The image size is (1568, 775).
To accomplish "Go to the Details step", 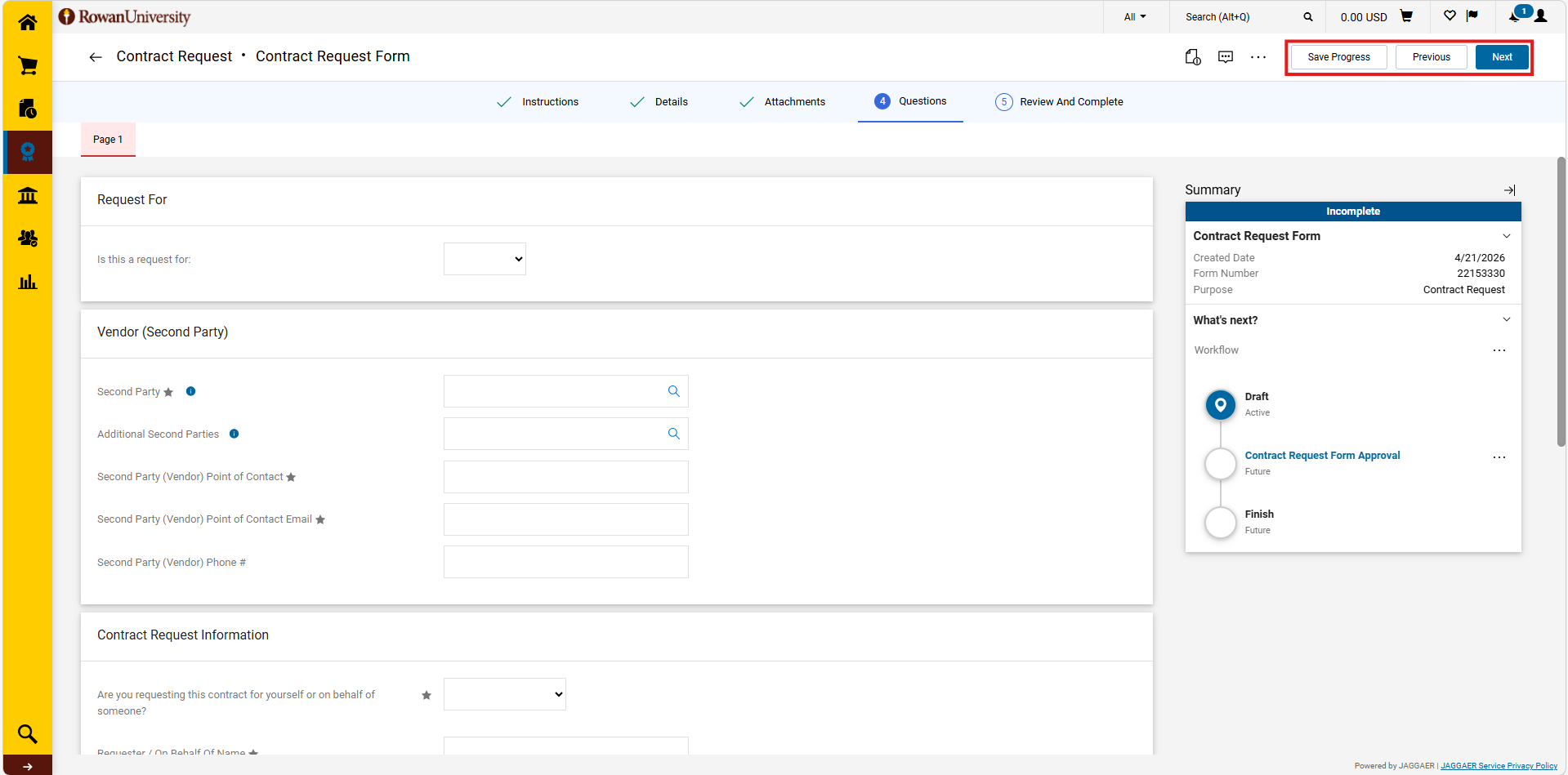I will [659, 102].
